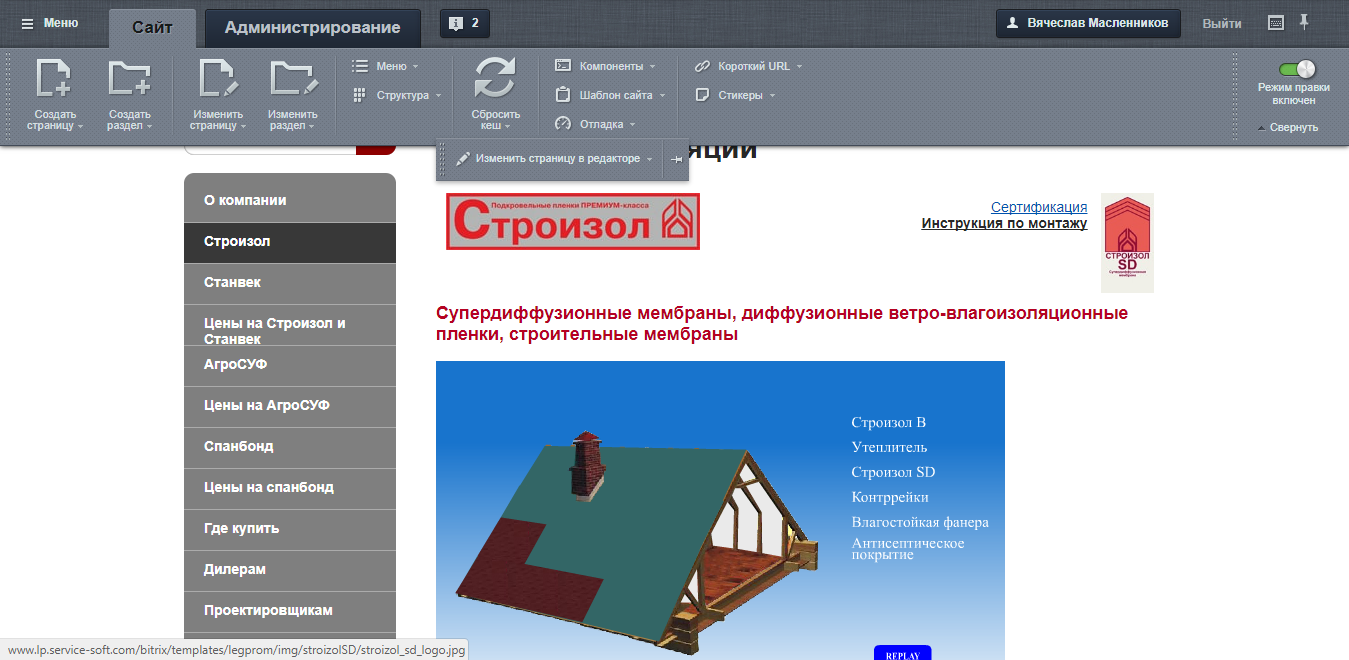Click the Создать раздел folder icon
Viewport: 1349px width, 660px height.
coord(130,80)
